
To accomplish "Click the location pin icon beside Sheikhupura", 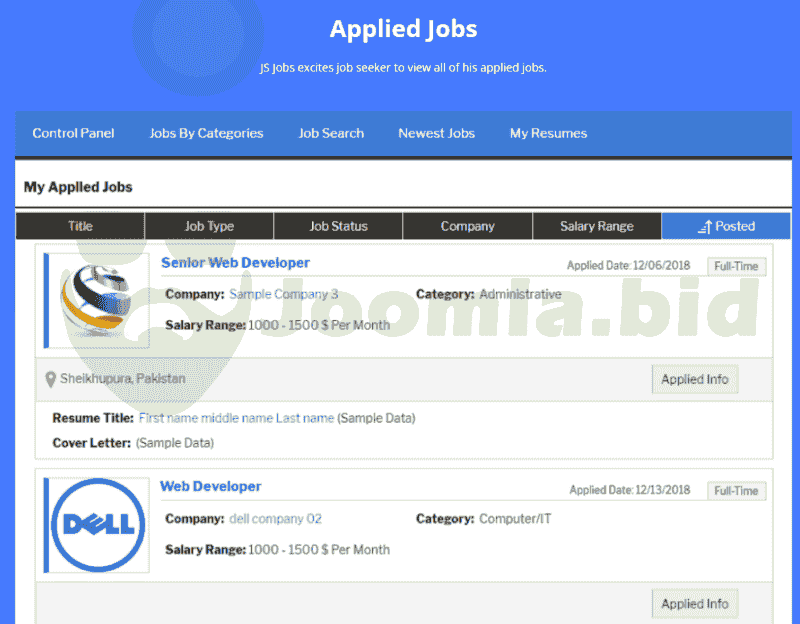I will coord(50,380).
